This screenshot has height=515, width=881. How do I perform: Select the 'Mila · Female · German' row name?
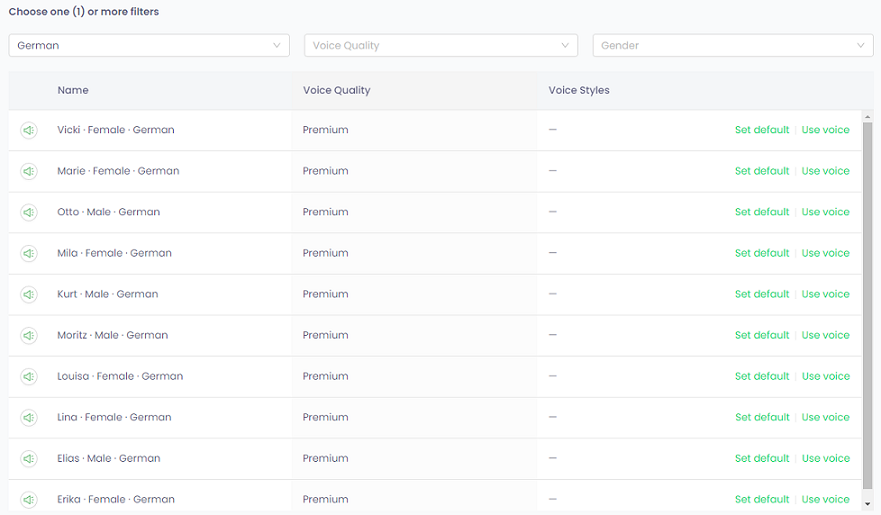tap(114, 253)
